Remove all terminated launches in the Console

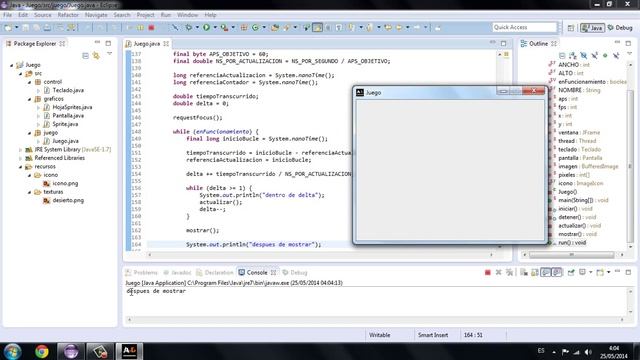click(x=509, y=272)
